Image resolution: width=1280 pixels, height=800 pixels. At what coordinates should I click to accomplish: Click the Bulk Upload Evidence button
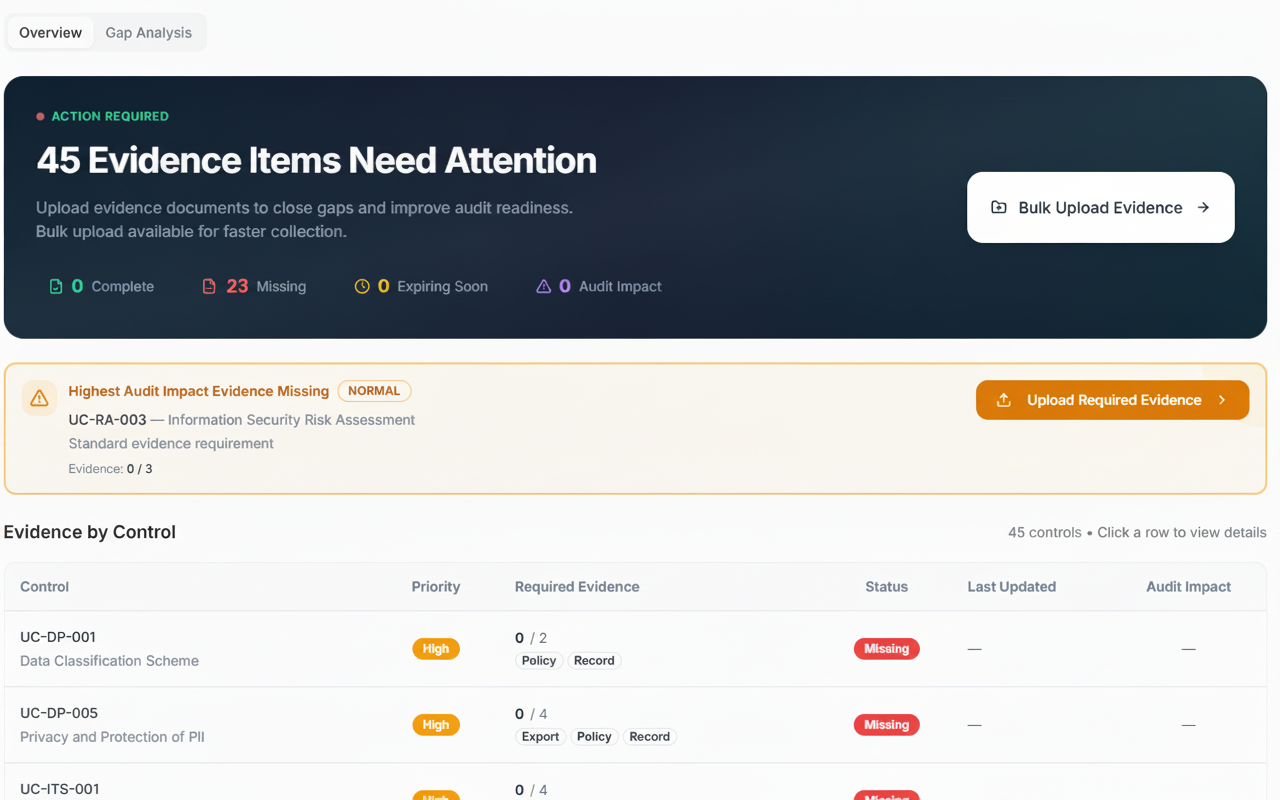1100,207
